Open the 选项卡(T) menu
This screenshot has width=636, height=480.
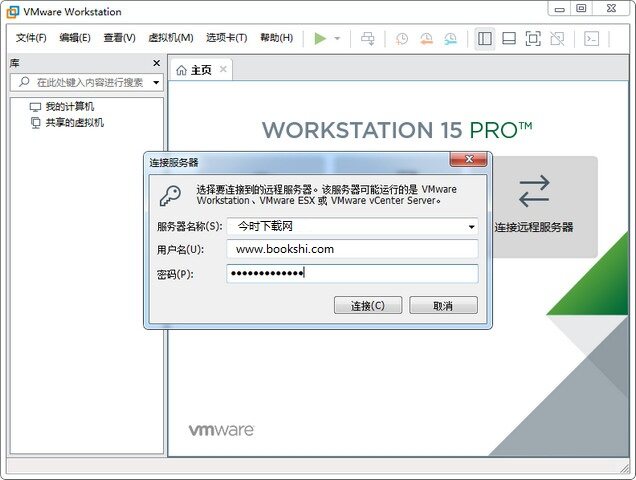pos(226,38)
